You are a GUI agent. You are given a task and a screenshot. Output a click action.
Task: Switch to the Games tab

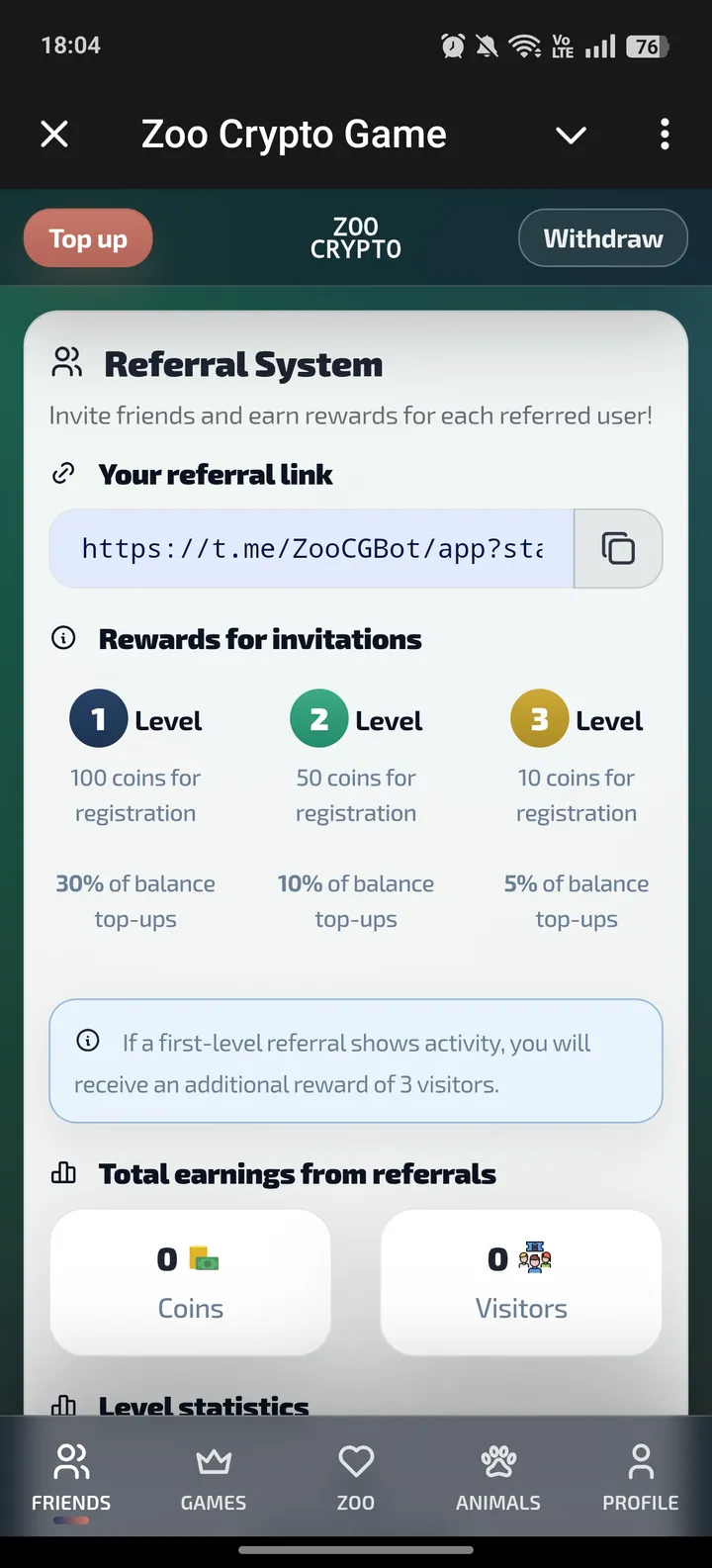click(214, 1478)
